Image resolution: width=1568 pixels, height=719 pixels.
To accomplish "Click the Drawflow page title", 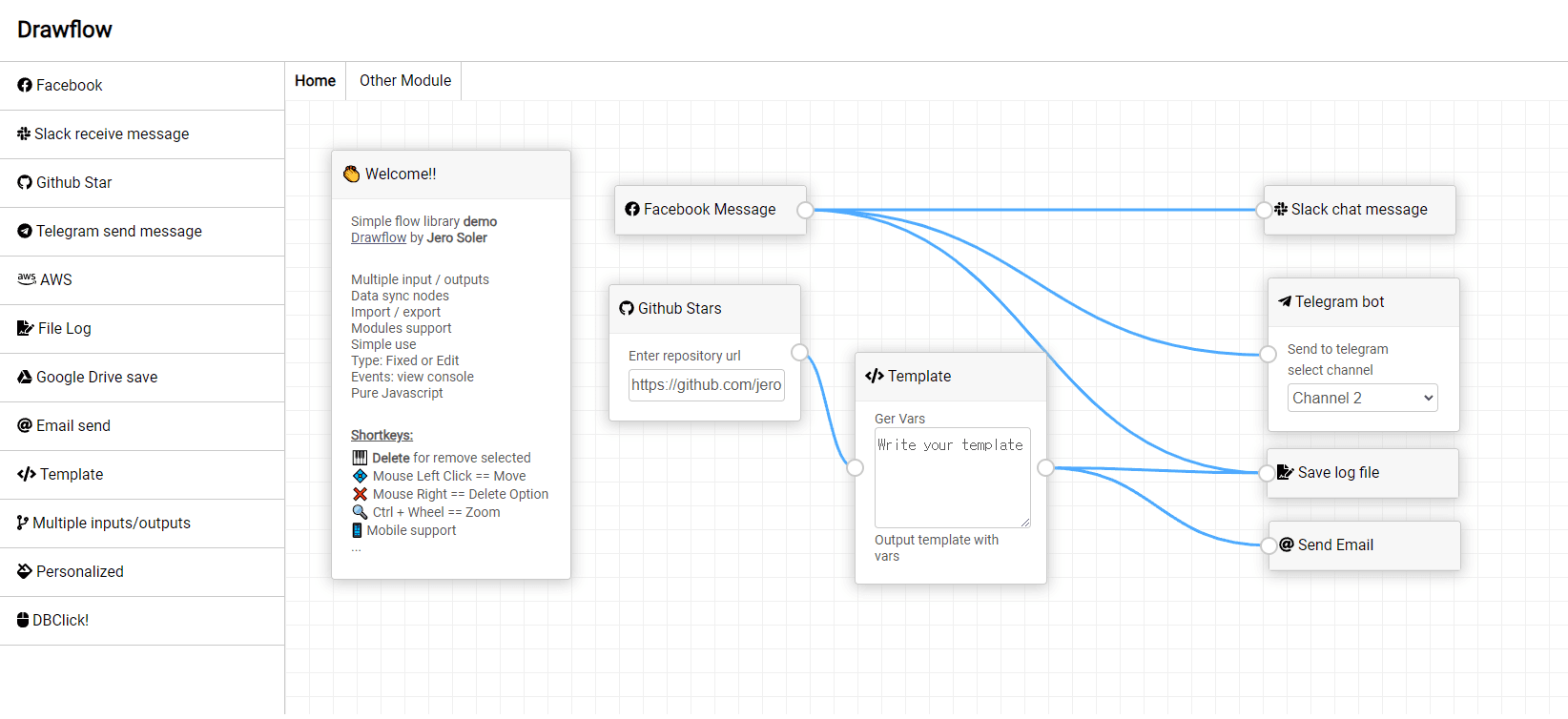I will tap(65, 30).
